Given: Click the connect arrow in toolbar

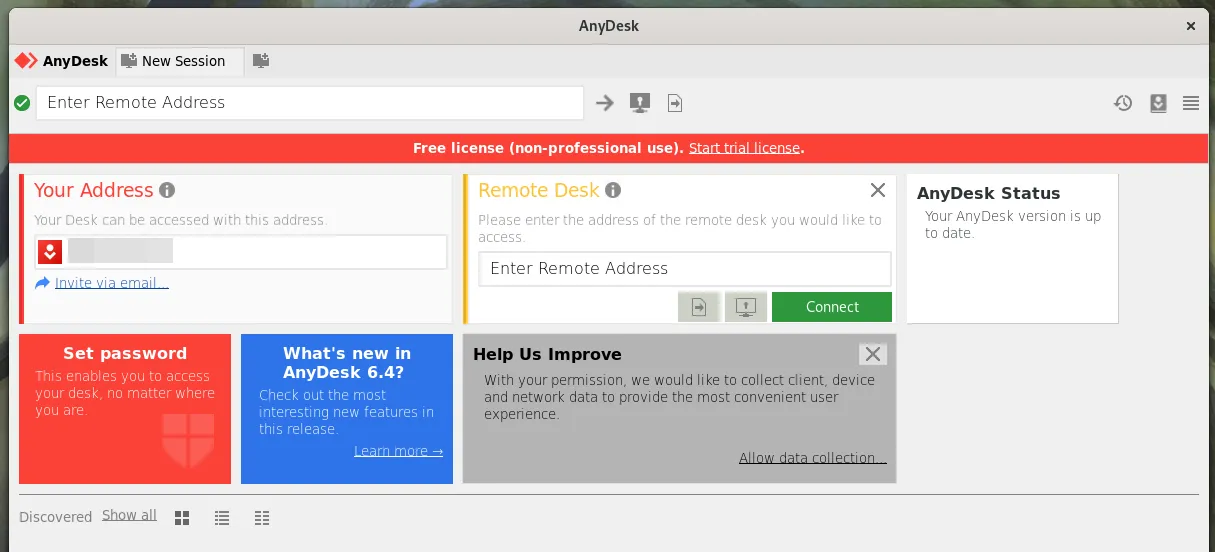Looking at the screenshot, I should tap(604, 103).
